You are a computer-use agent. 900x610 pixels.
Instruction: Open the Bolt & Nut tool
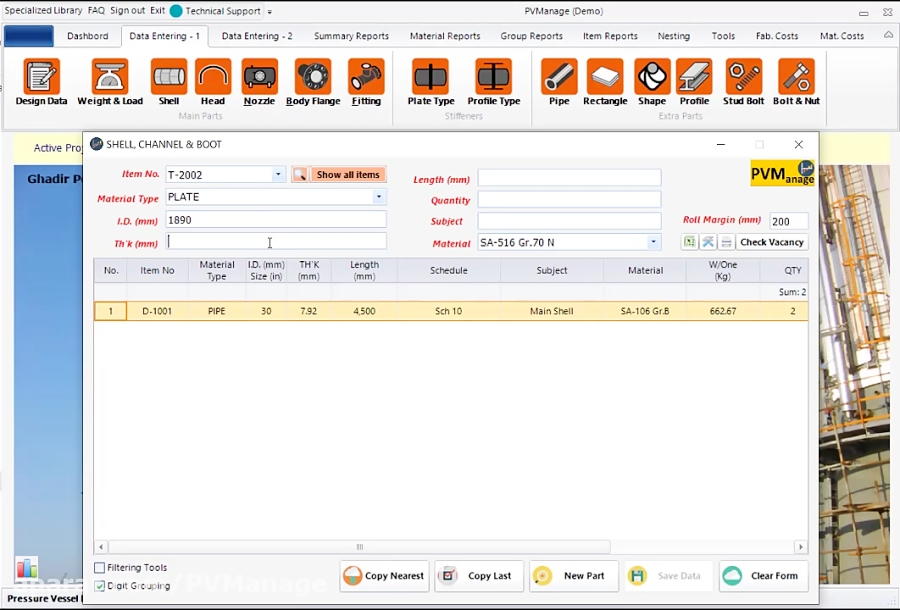click(x=796, y=82)
